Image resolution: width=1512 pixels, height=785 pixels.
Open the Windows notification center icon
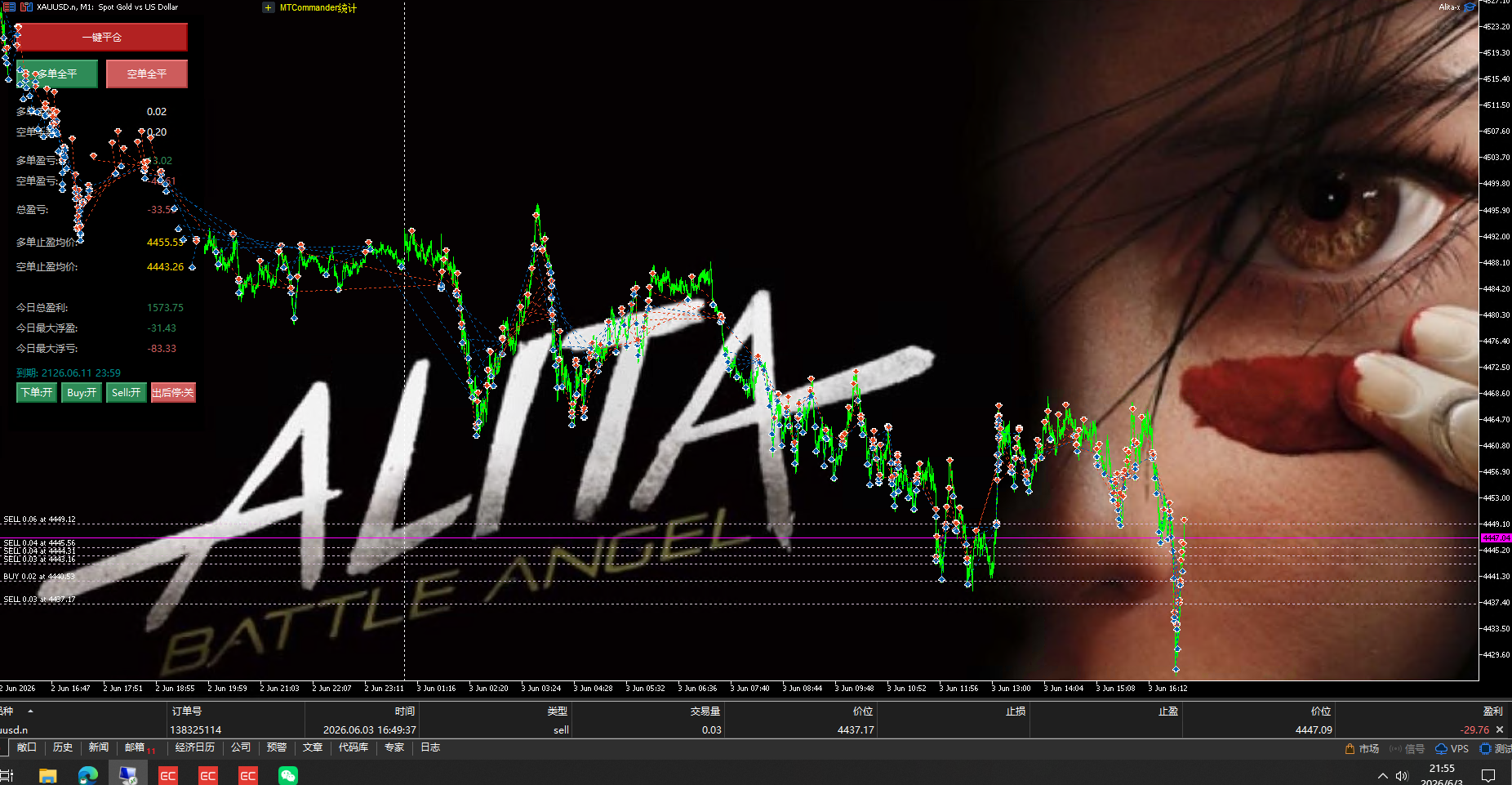(x=1488, y=775)
